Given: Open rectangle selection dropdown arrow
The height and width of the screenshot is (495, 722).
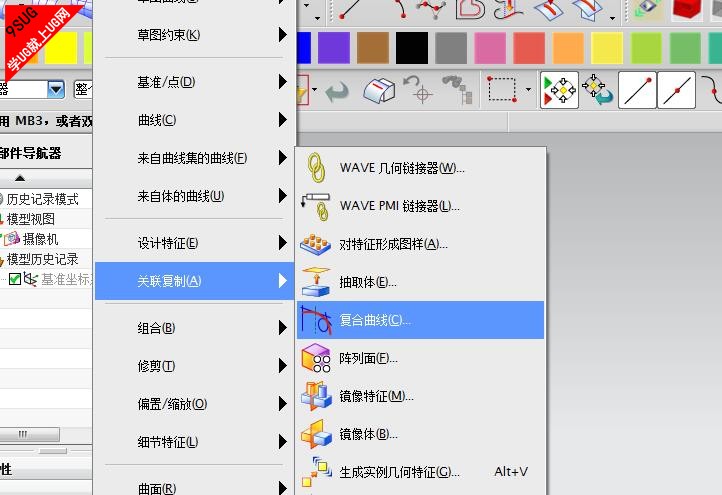Looking at the screenshot, I should coord(528,89).
